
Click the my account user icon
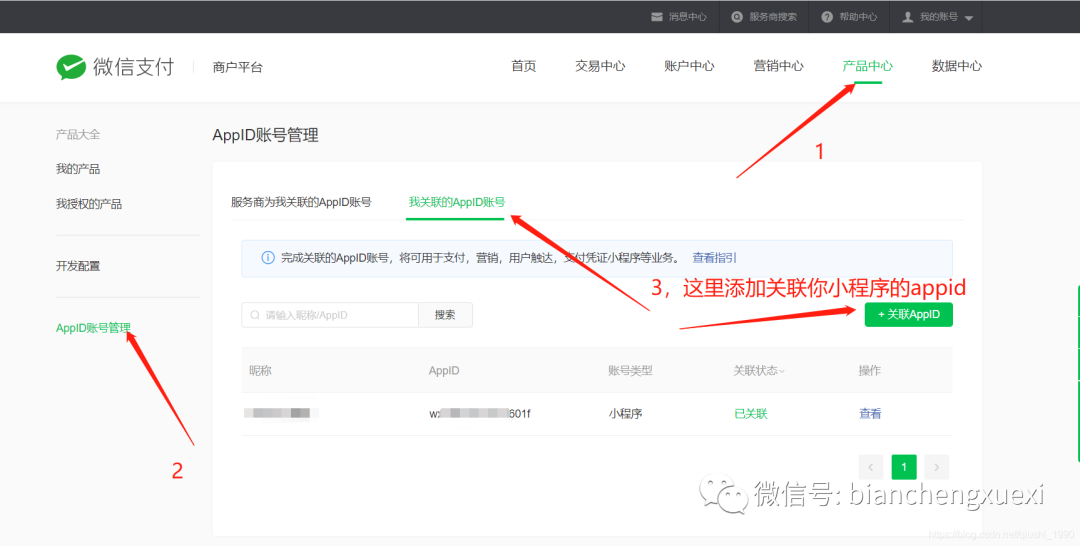[x=908, y=17]
